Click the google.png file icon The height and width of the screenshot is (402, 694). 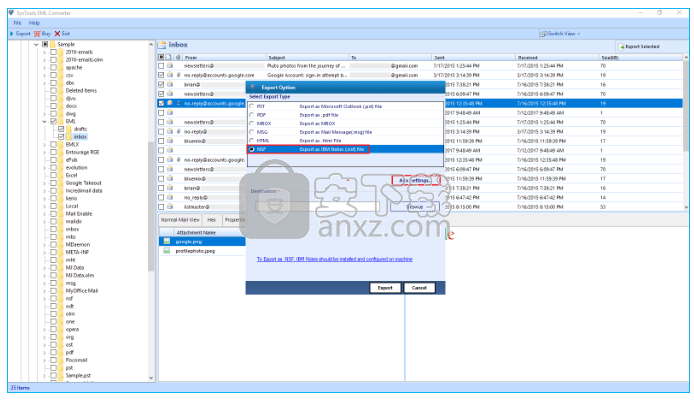(x=166, y=242)
